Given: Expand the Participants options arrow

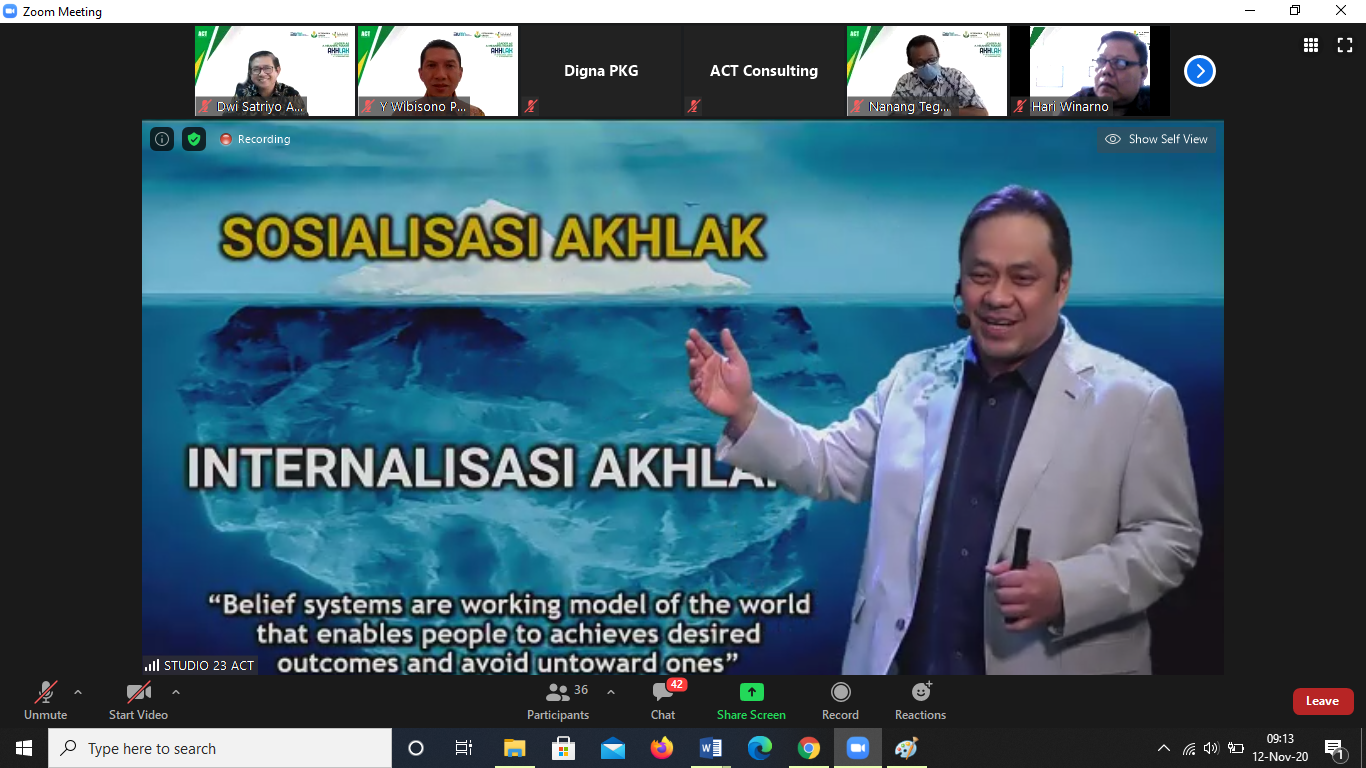Looking at the screenshot, I should point(611,692).
